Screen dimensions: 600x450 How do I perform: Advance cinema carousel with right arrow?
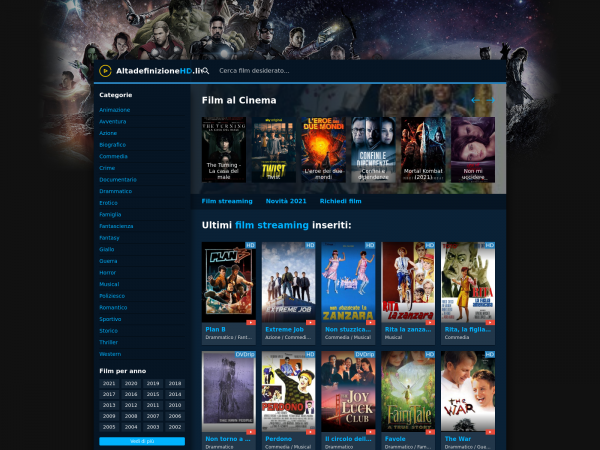coord(491,100)
